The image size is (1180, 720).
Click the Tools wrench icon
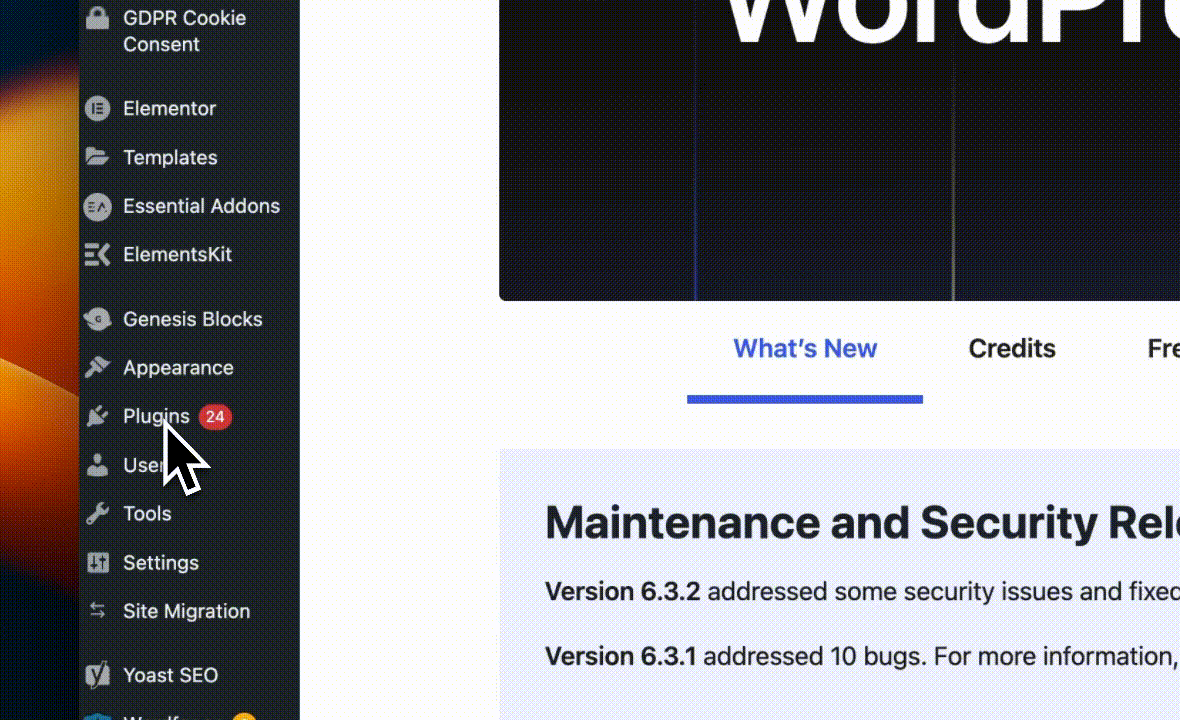pos(97,513)
